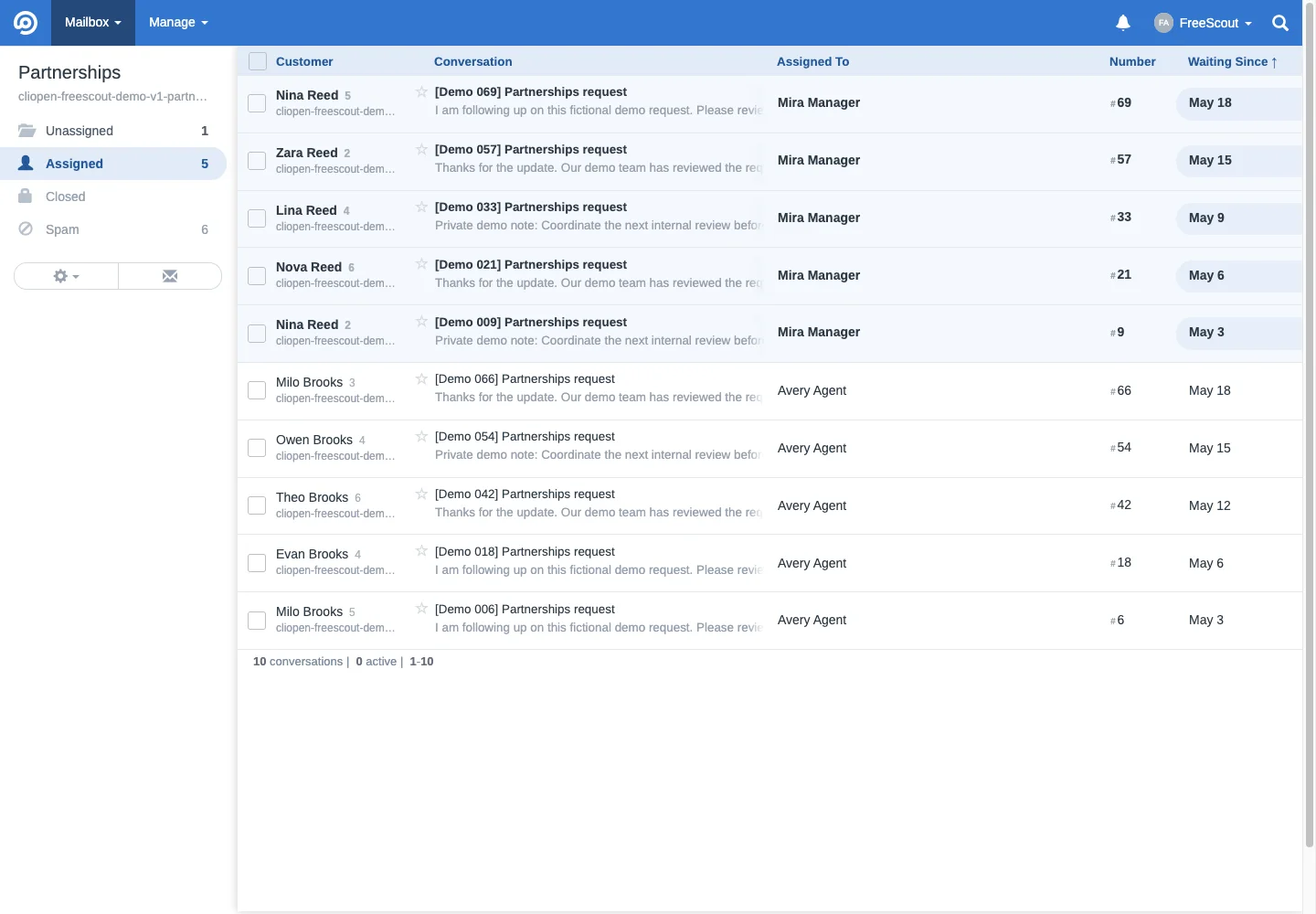The image size is (1316, 914).
Task: Click customer name Theo Brooks
Action: [x=312, y=497]
